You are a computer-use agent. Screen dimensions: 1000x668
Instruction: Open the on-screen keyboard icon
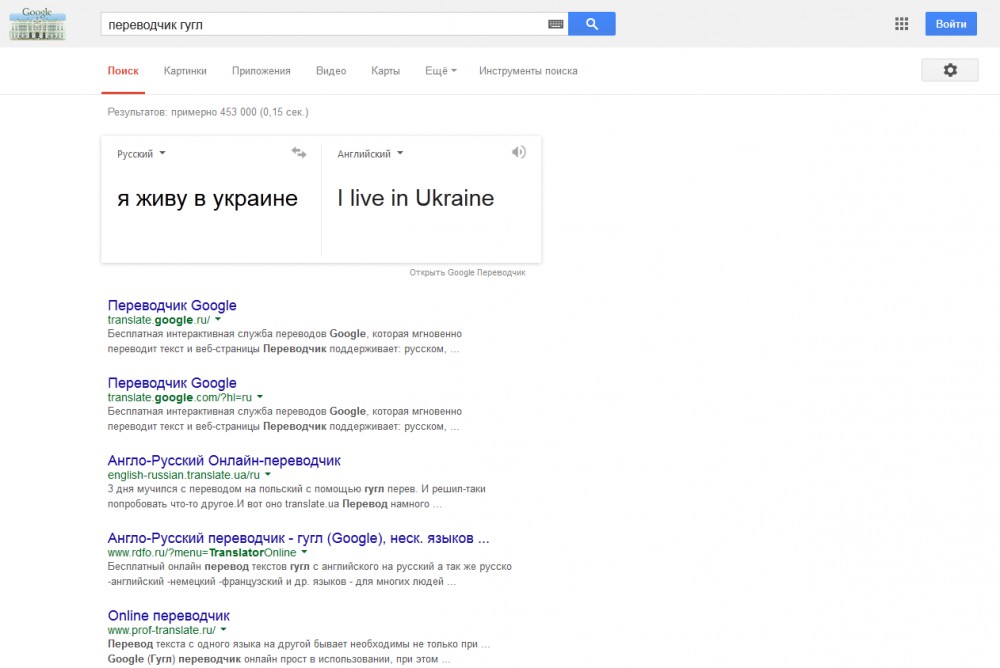tap(556, 24)
